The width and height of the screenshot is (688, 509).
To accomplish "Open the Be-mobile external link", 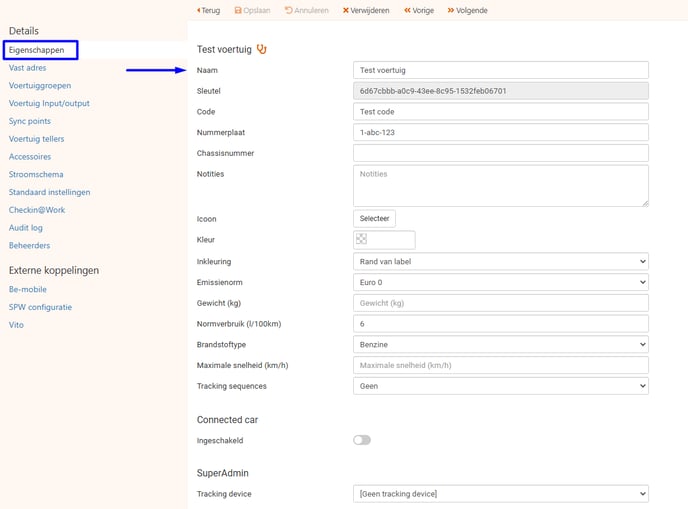I will pyautogui.click(x=28, y=290).
